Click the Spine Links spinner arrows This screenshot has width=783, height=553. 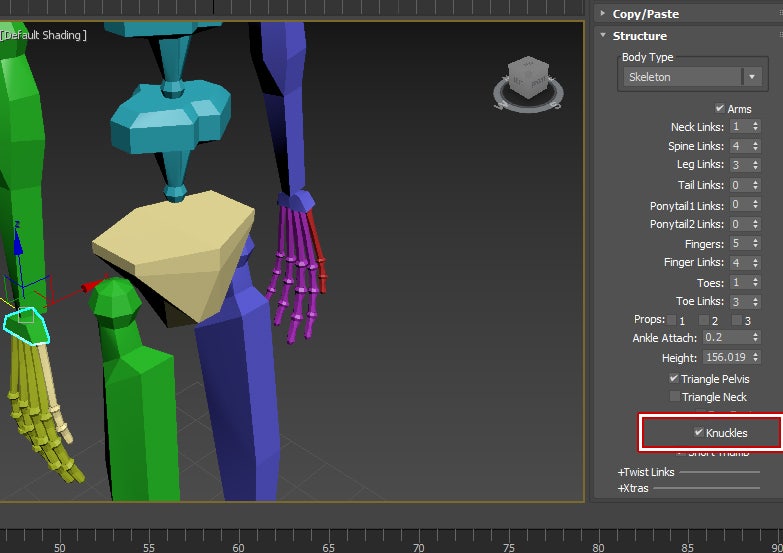click(x=755, y=146)
